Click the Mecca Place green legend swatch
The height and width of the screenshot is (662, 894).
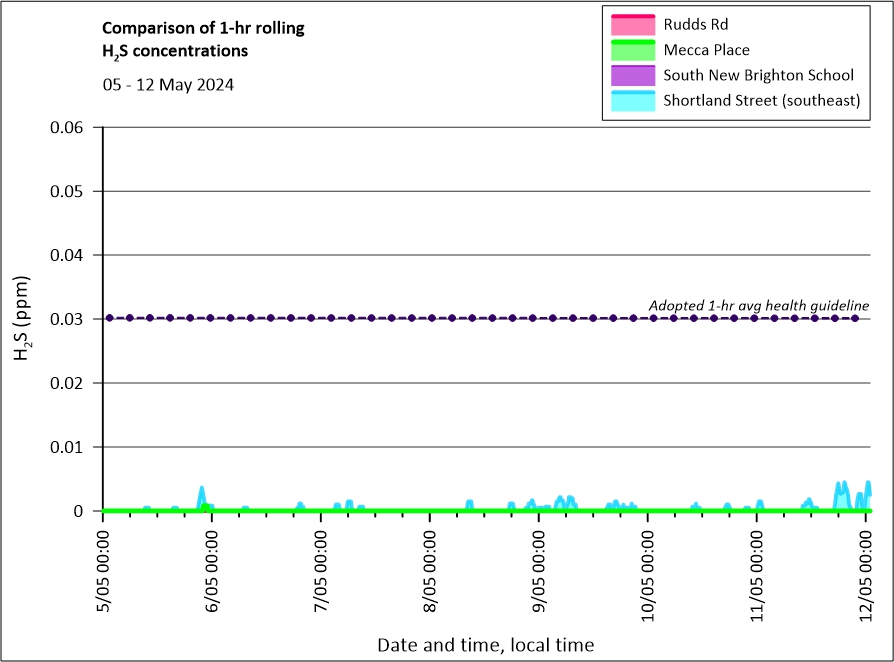pos(631,49)
